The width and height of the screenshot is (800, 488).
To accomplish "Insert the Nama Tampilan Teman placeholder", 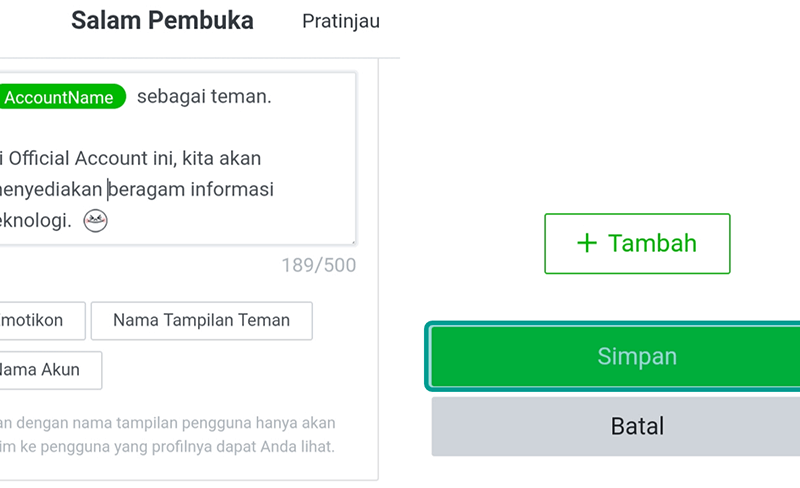I will pos(202,321).
